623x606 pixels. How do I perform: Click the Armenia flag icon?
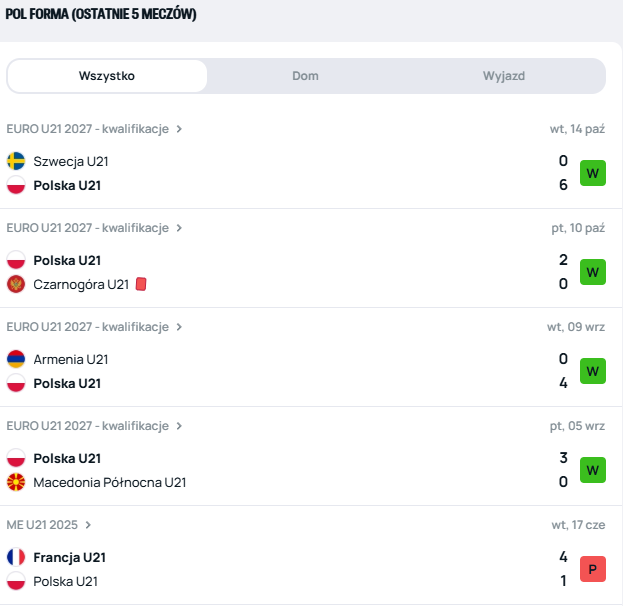point(16,359)
